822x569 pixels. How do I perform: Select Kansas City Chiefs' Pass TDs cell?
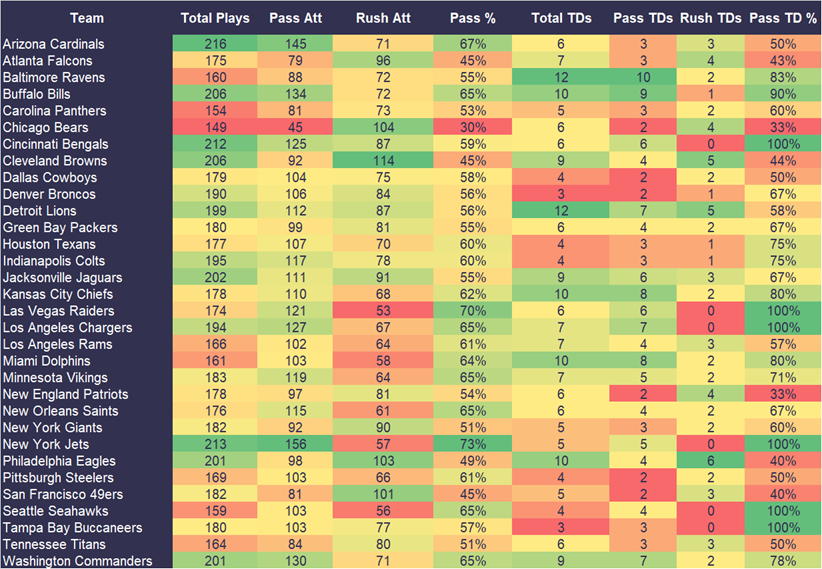[x=642, y=294]
